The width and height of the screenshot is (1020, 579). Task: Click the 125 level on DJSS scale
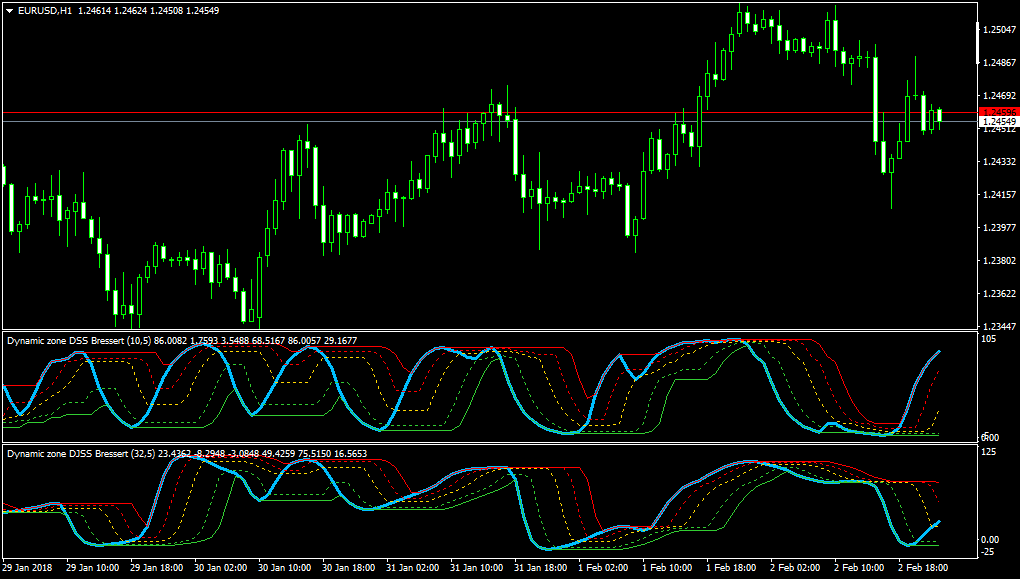(x=989, y=452)
